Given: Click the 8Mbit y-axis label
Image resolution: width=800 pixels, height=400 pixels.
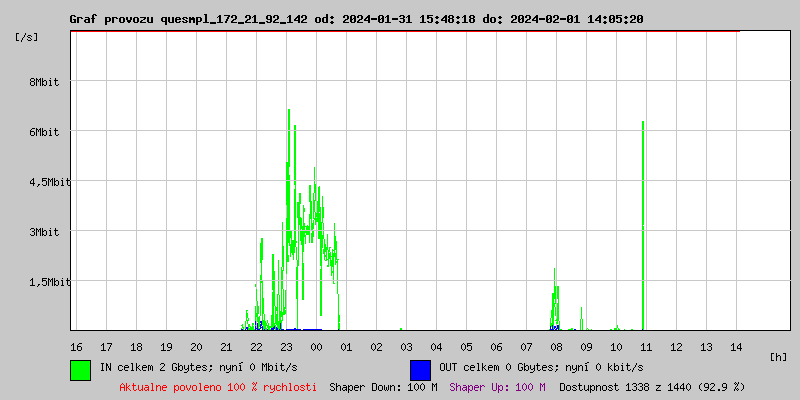Looking at the screenshot, I should click(x=44, y=82).
